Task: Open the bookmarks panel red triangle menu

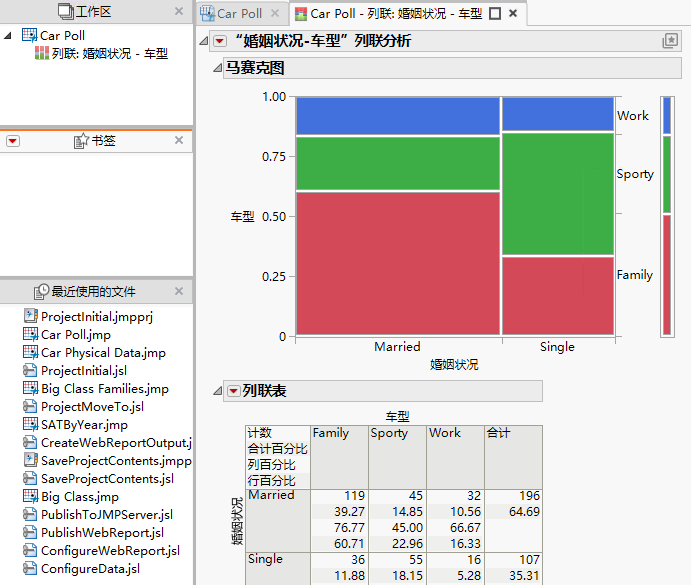Action: click(13, 141)
